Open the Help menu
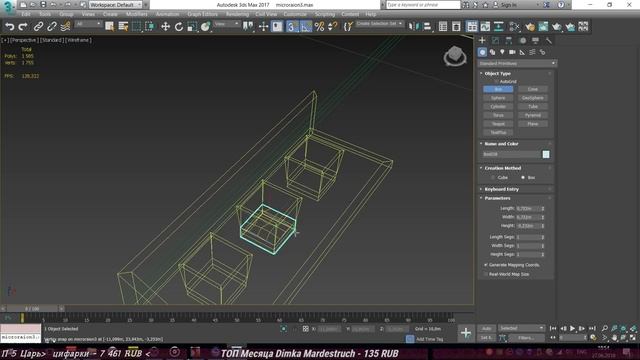 [x=371, y=14]
